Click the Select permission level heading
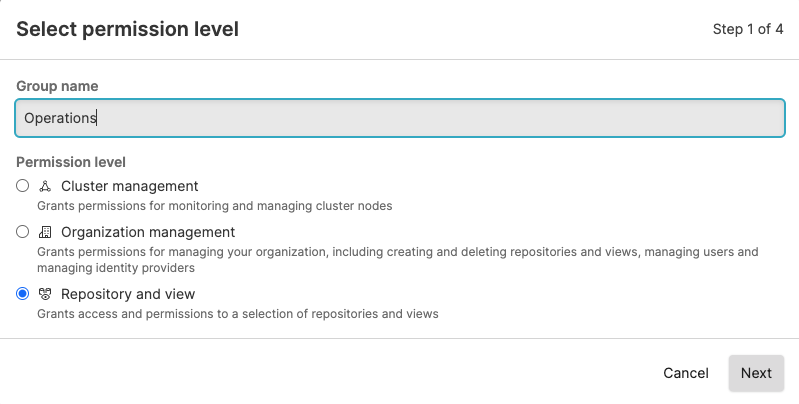 [127, 29]
